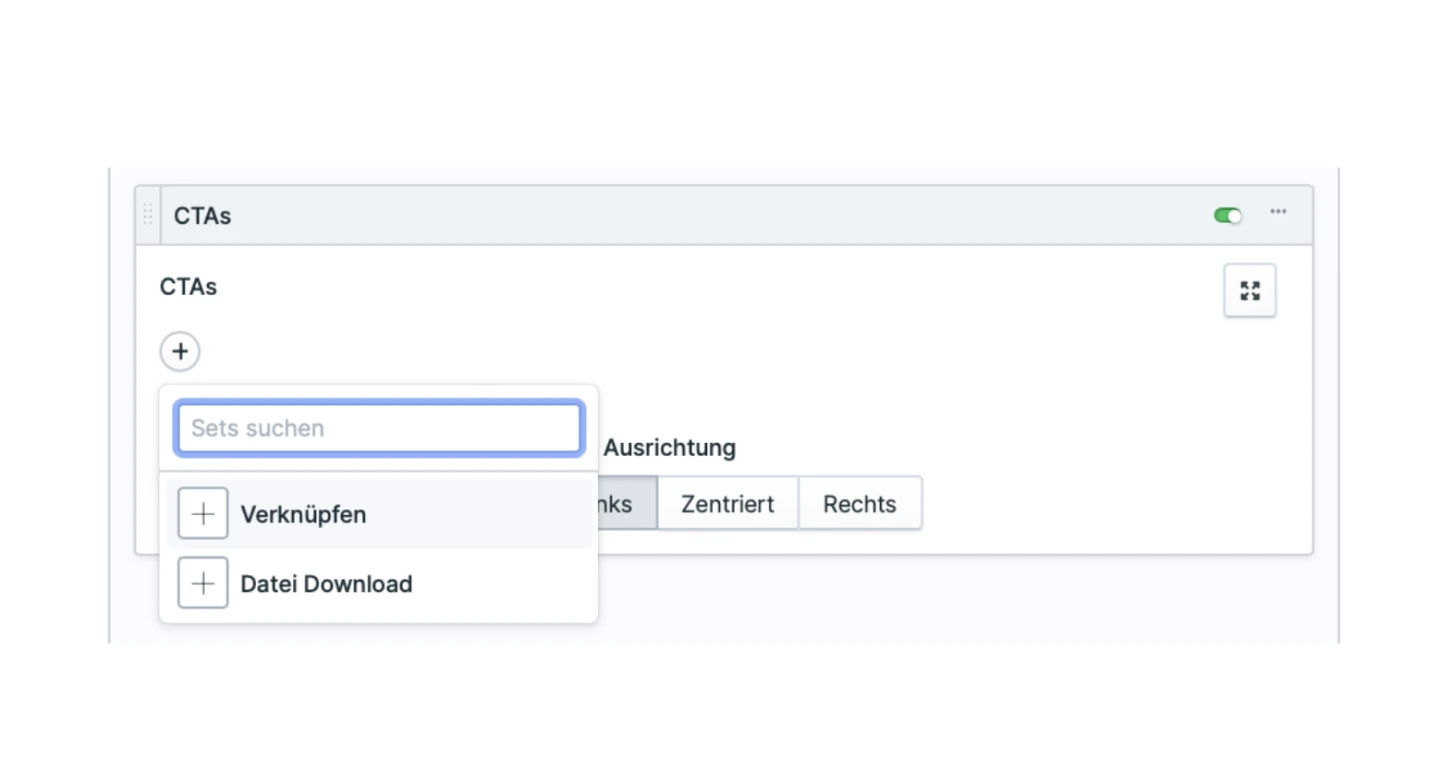1440x775 pixels.
Task: Click empty space in the CTAs header bar
Action: (700, 216)
